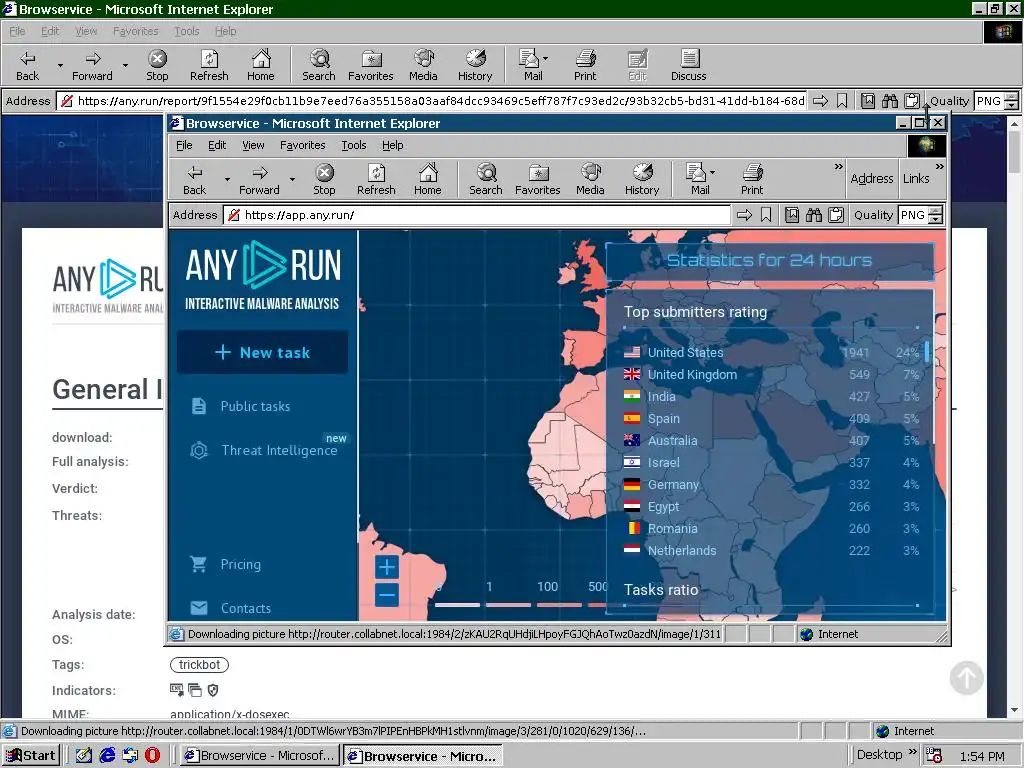Click the map zoom out minus button
This screenshot has height=768, width=1024.
point(387,595)
